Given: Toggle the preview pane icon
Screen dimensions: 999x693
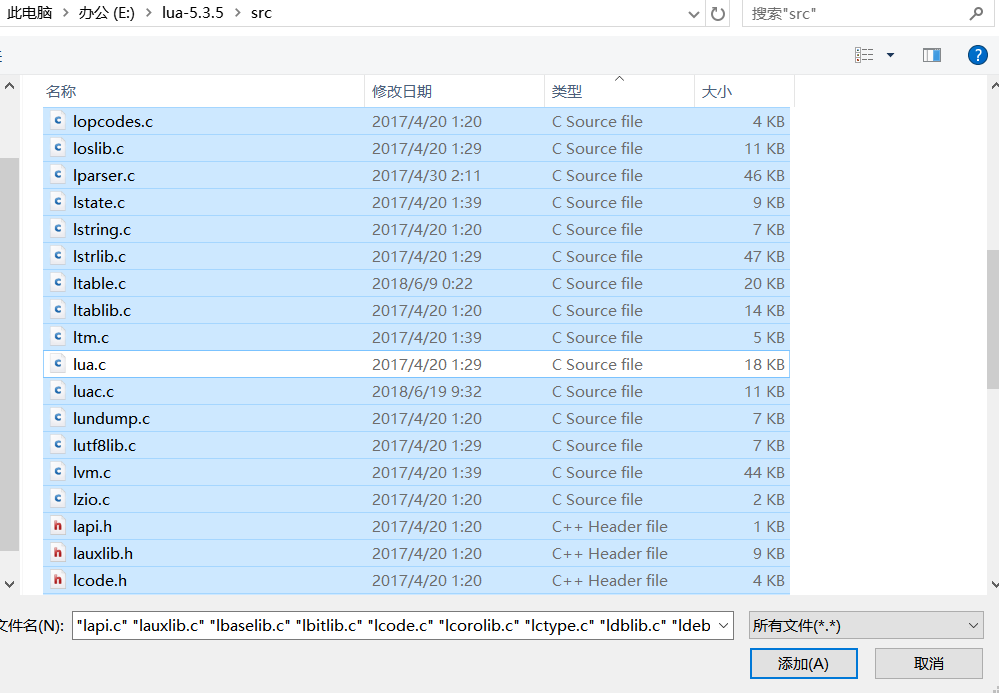Looking at the screenshot, I should coord(931,55).
